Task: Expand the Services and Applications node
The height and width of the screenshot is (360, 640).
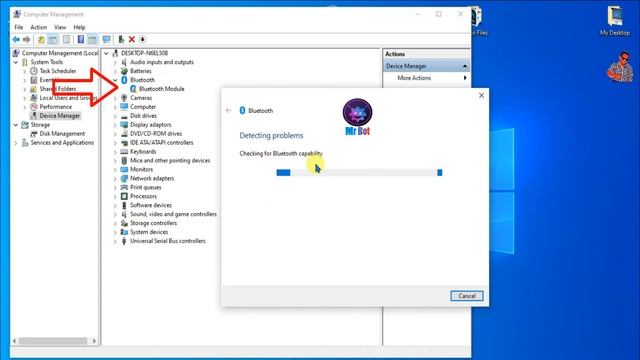Action: point(16,143)
